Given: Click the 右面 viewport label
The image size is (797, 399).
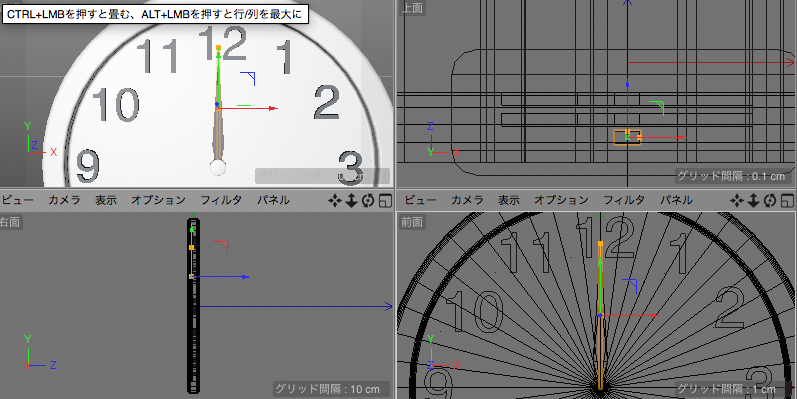Looking at the screenshot, I should click(x=10, y=222).
